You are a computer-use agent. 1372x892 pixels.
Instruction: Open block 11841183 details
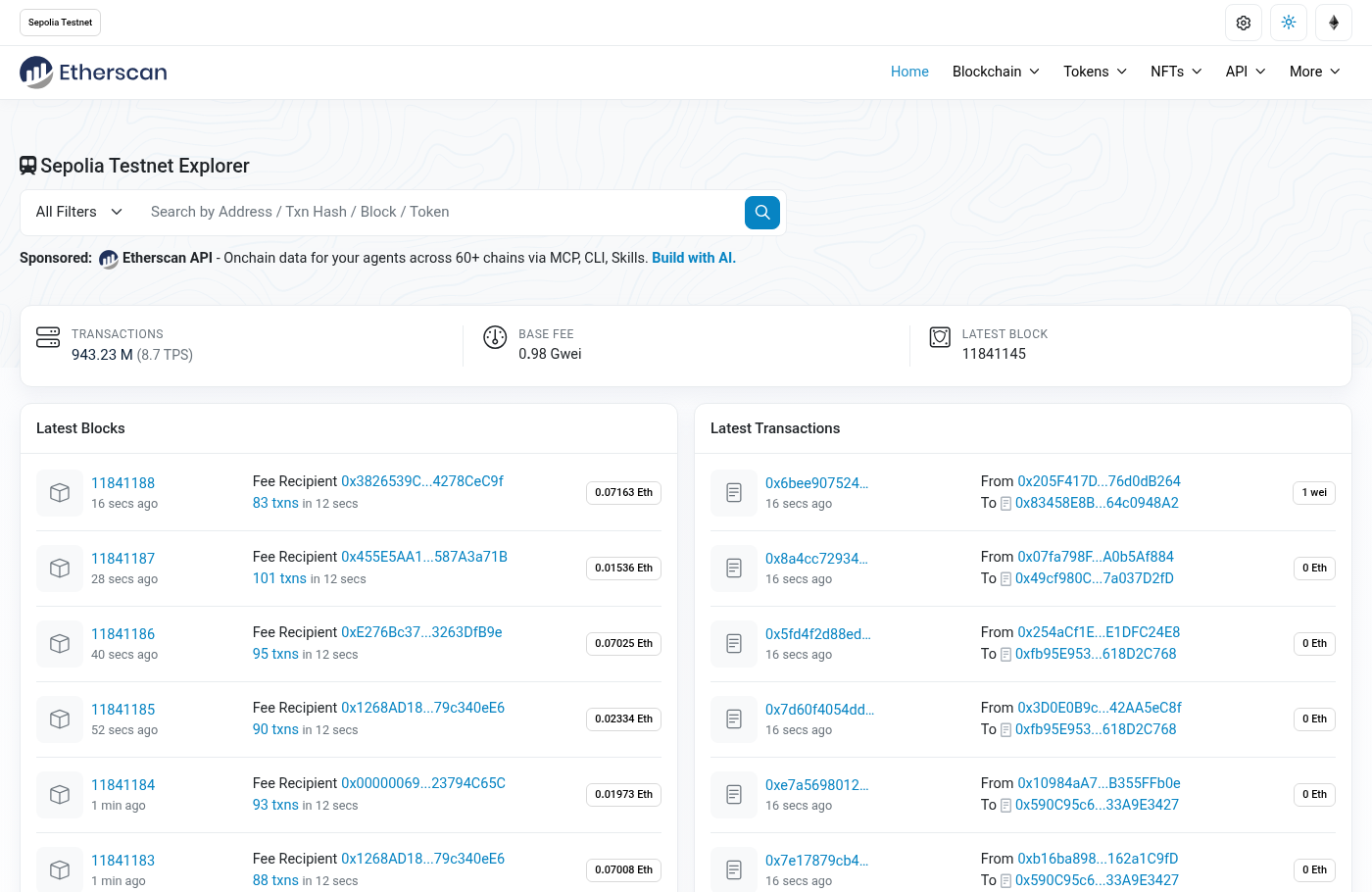click(x=122, y=861)
